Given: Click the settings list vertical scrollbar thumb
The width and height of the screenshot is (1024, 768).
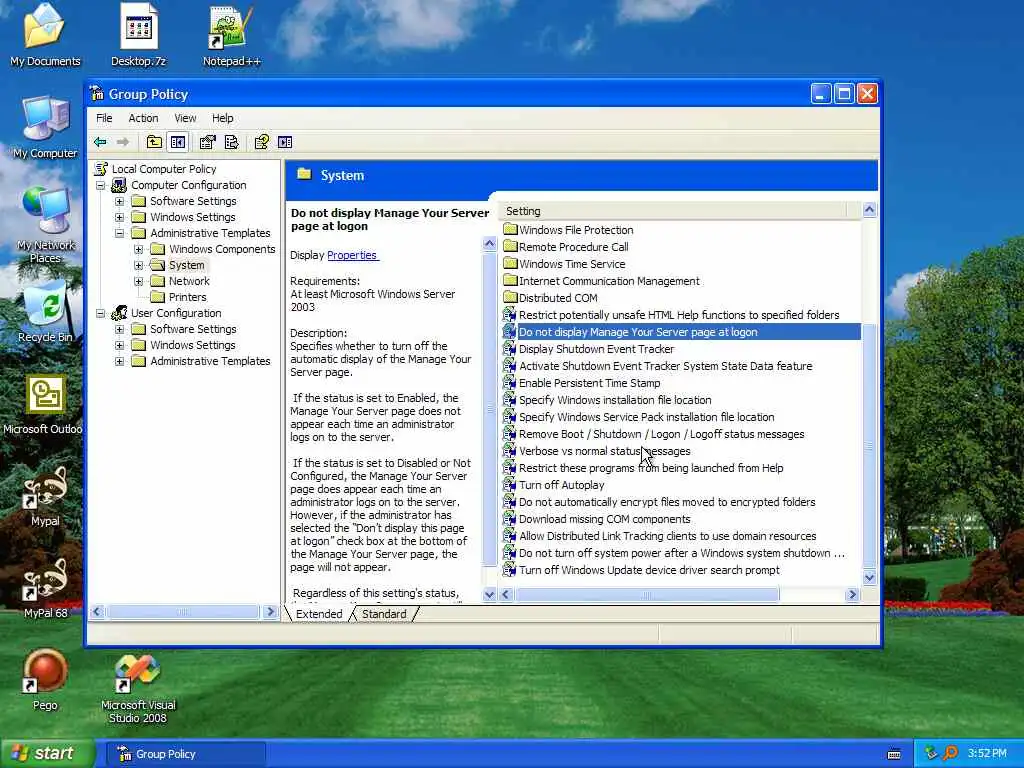Looking at the screenshot, I should pos(869,445).
